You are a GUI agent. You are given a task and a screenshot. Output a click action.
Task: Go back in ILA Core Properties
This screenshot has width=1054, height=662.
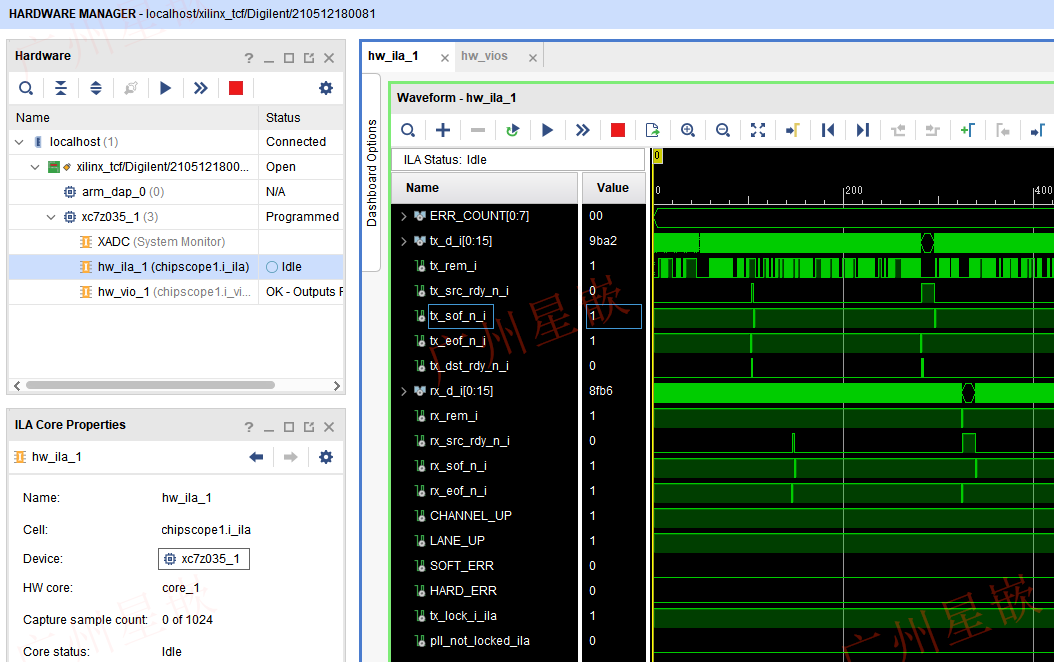[256, 457]
